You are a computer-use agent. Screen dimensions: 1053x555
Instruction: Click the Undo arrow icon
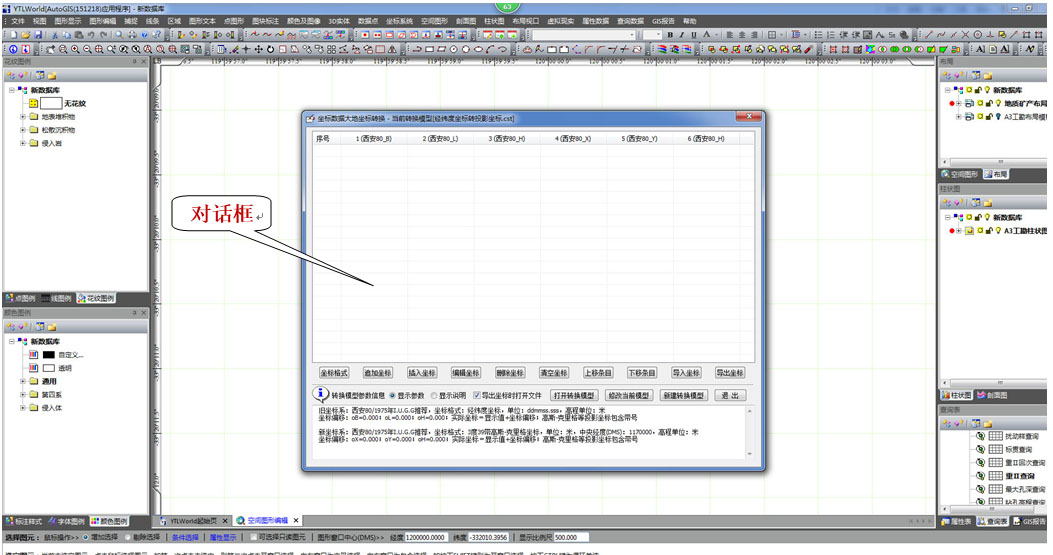point(91,35)
